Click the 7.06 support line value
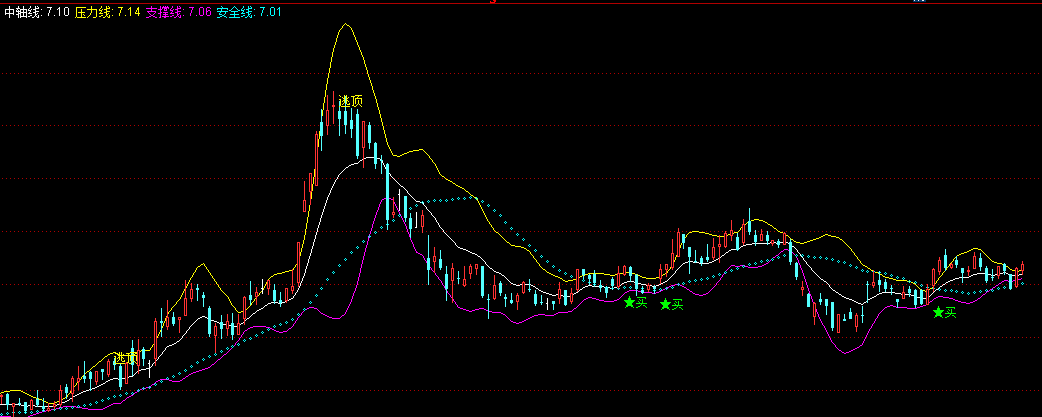The height and width of the screenshot is (417, 1042). 200,12
